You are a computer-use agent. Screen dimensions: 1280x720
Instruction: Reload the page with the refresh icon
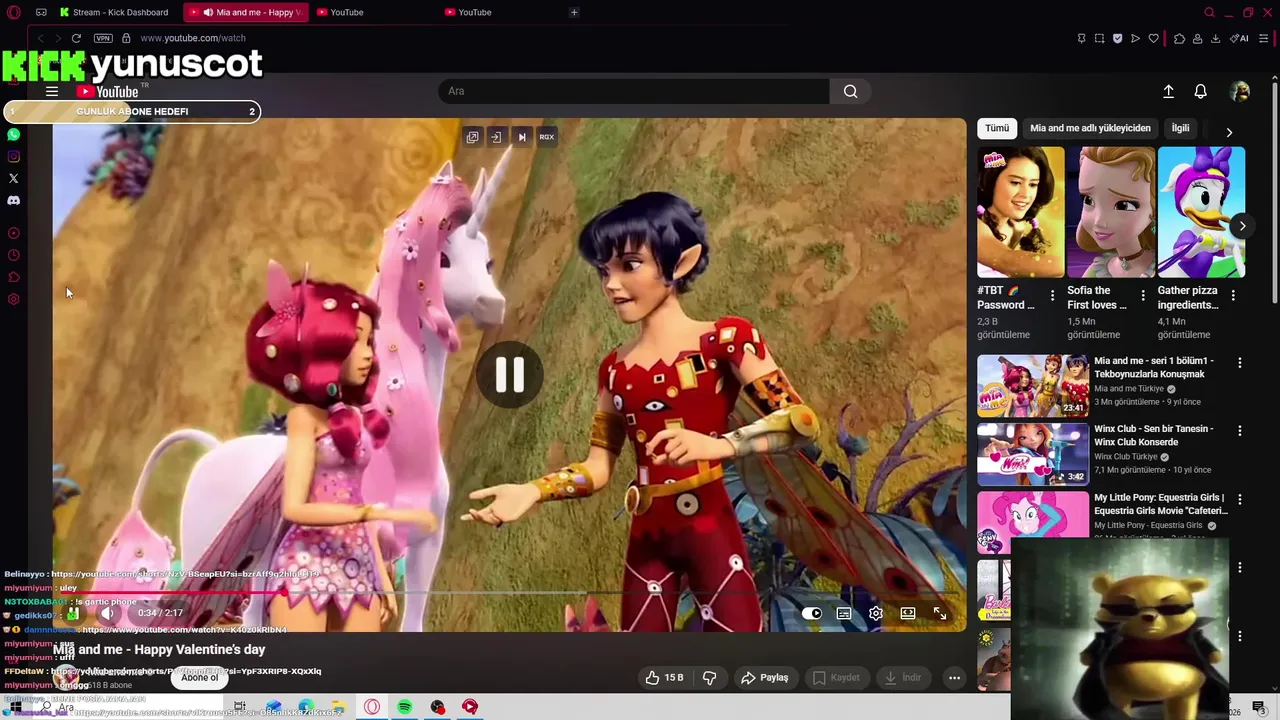pyautogui.click(x=76, y=38)
